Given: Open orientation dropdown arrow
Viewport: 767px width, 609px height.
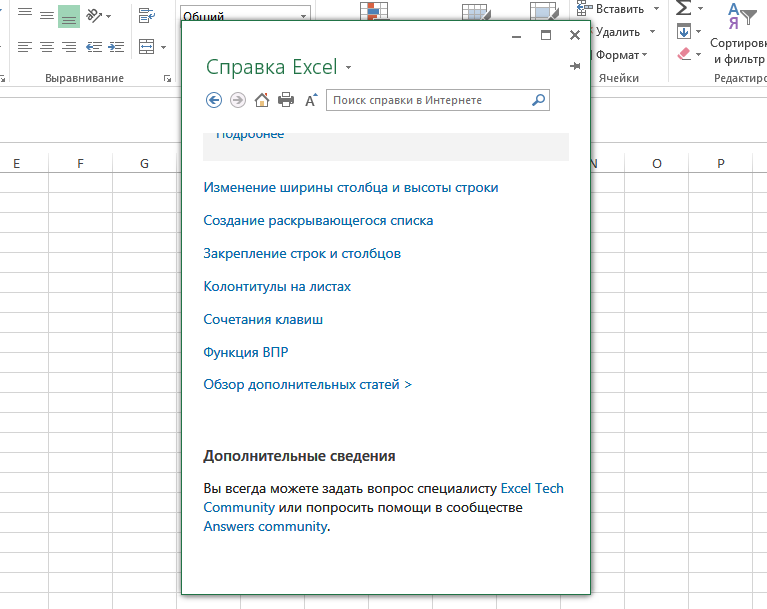Looking at the screenshot, I should click(108, 17).
